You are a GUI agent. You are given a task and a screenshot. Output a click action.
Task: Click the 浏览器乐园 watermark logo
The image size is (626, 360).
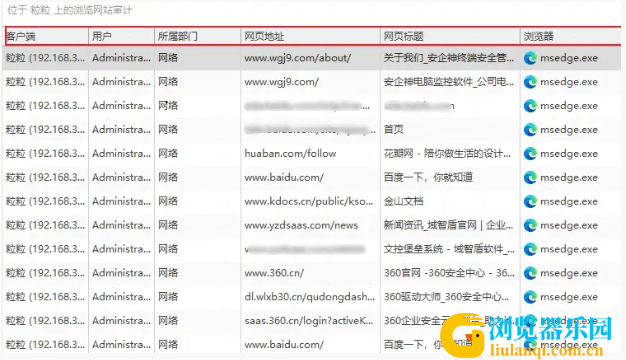528,335
